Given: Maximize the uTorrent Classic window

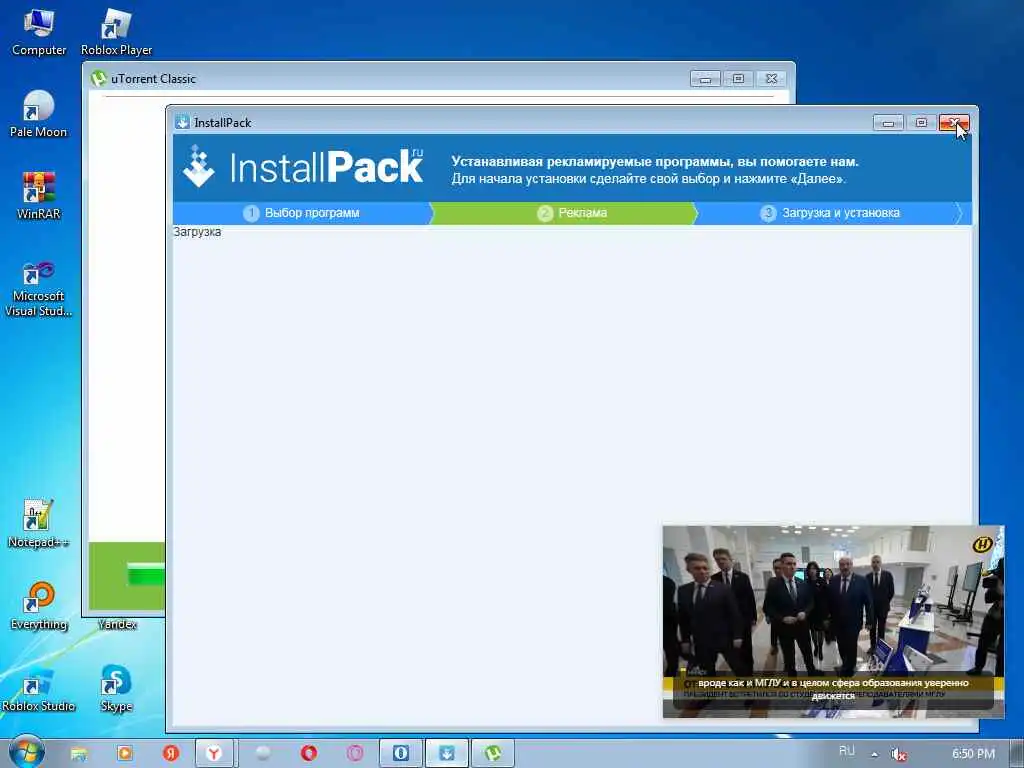Looking at the screenshot, I should pos(738,79).
